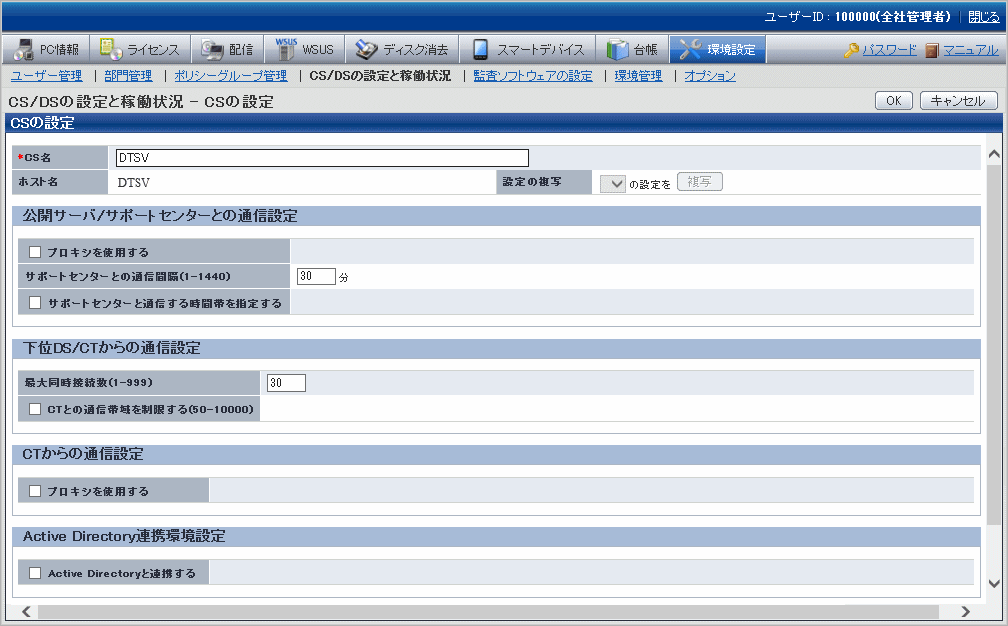The image size is (1008, 626).
Task: Enable プロキシを使用する under 公開サーバ section
Action: (35, 252)
